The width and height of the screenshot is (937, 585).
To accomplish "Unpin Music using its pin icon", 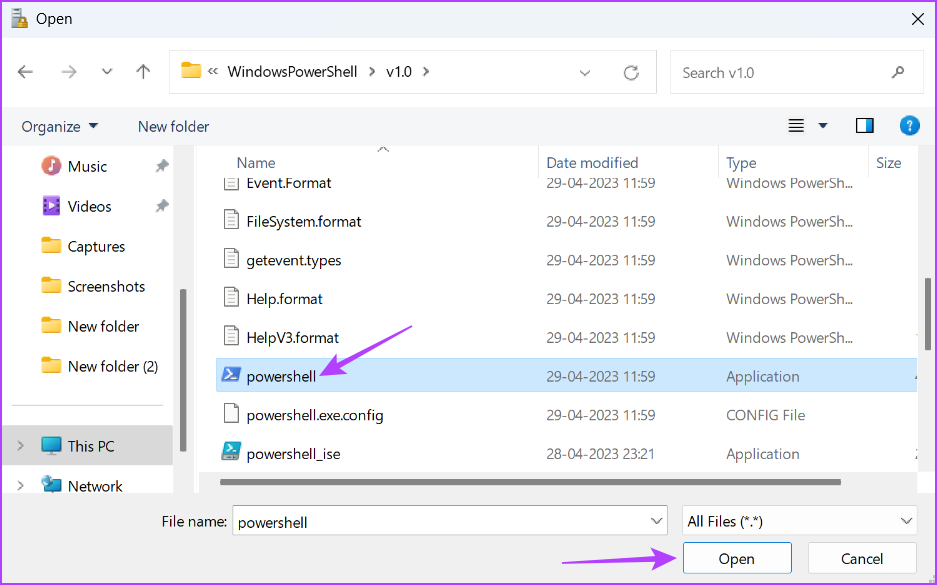I will pos(162,166).
